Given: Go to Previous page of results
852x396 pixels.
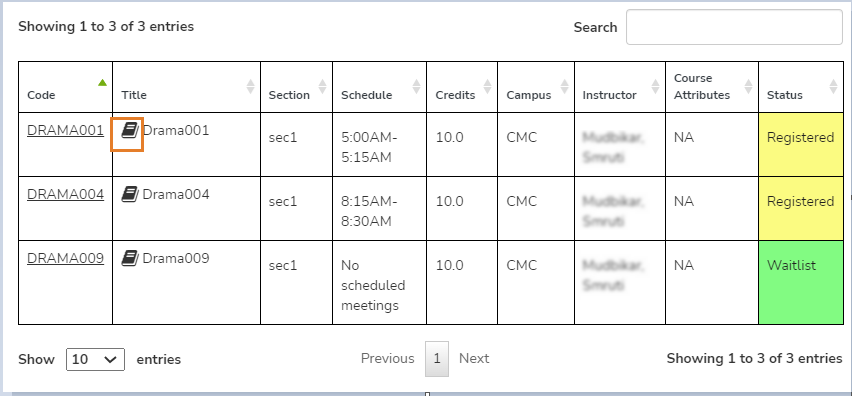Looking at the screenshot, I should tap(387, 359).
